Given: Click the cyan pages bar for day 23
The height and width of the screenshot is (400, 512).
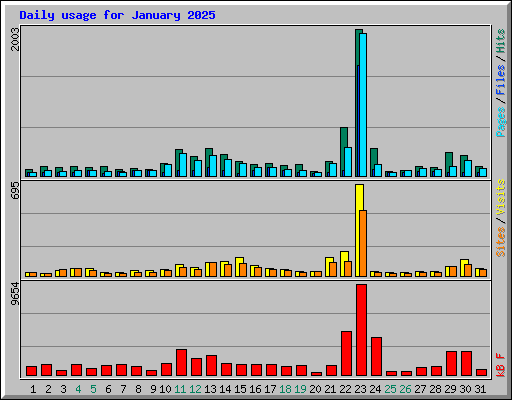Looking at the screenshot, I should (x=363, y=105).
